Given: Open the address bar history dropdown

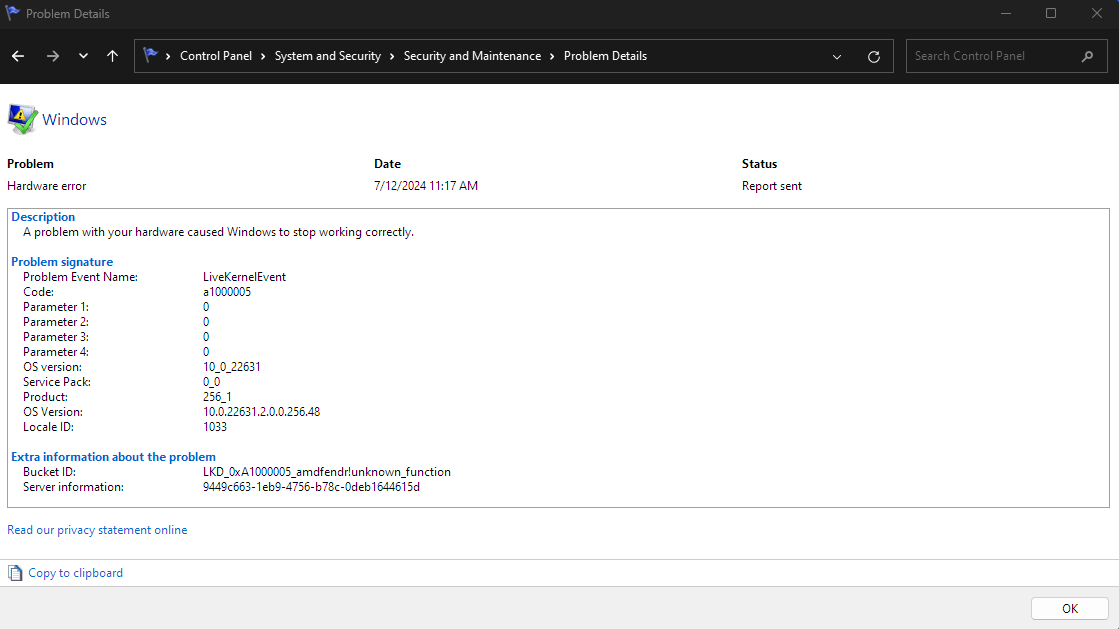Looking at the screenshot, I should (x=837, y=56).
